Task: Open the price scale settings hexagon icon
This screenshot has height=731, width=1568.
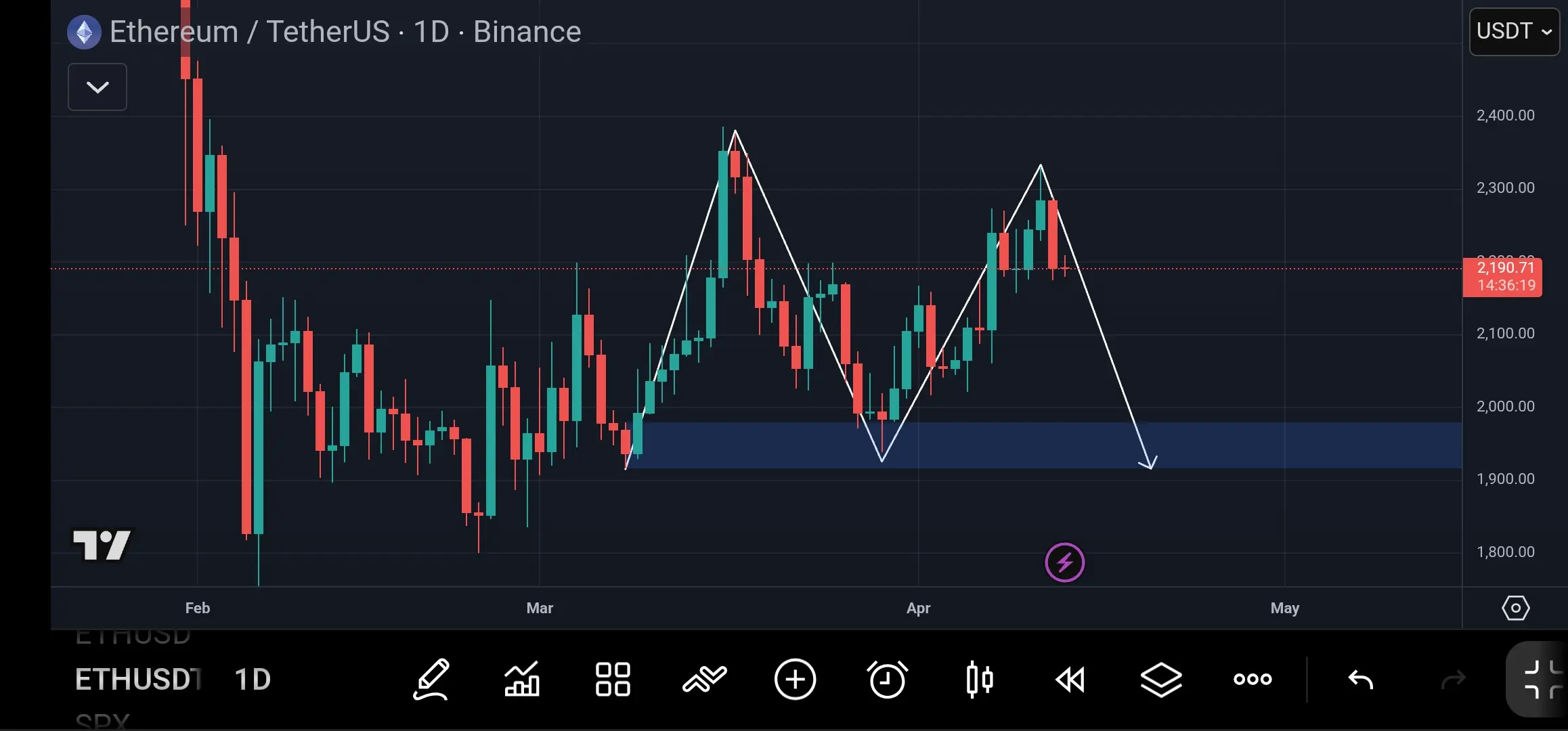Action: 1515,608
